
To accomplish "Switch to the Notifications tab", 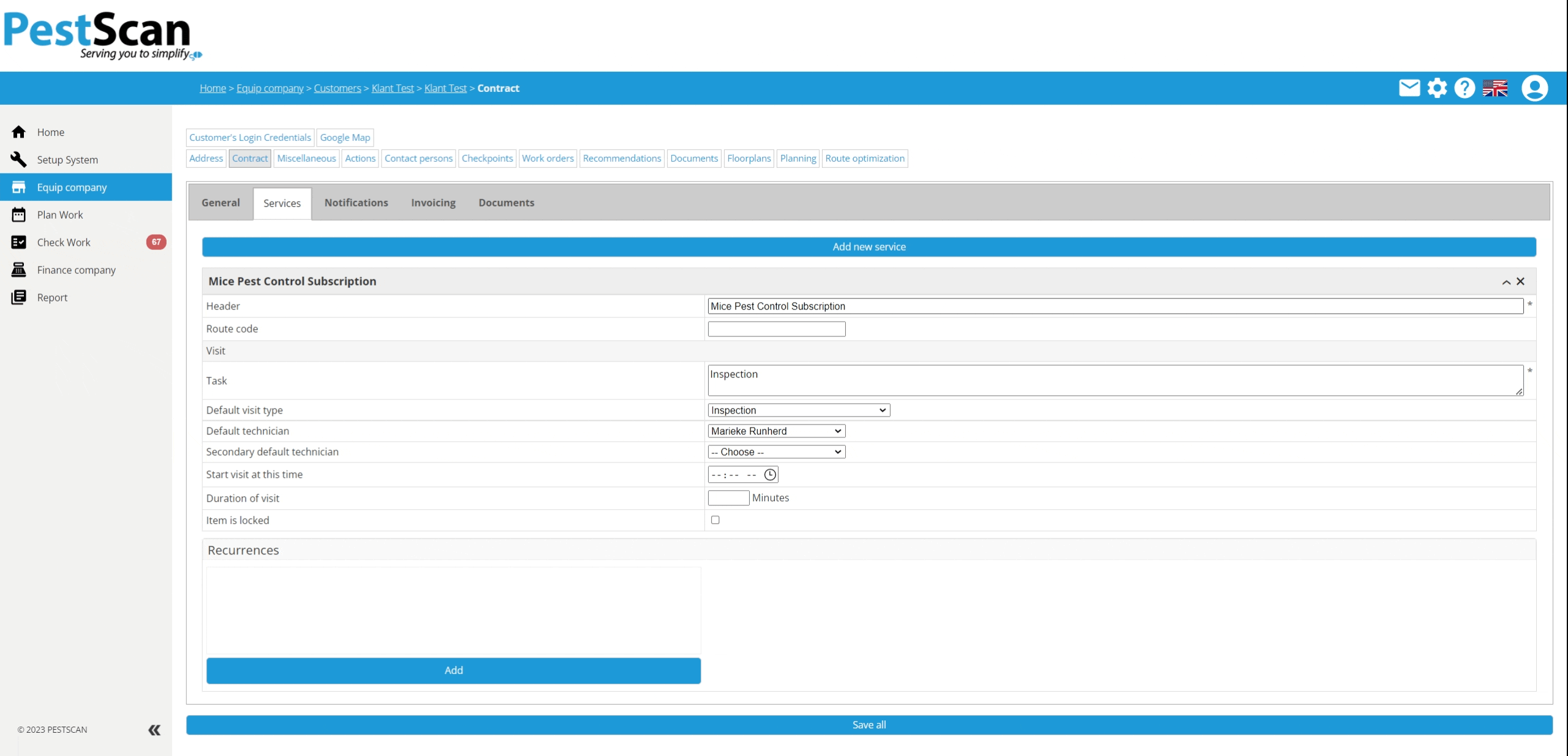I will pyautogui.click(x=356, y=203).
